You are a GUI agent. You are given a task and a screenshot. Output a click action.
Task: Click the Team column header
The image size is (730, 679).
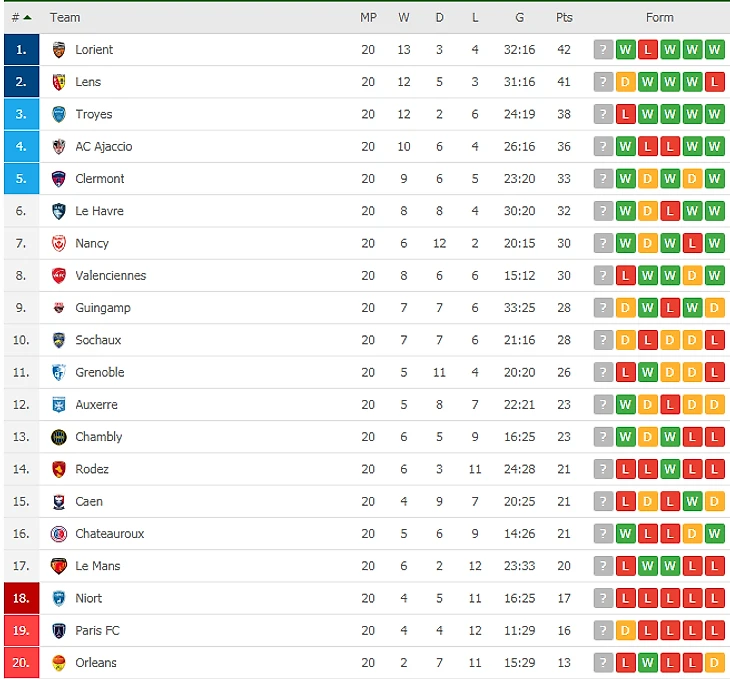click(65, 17)
